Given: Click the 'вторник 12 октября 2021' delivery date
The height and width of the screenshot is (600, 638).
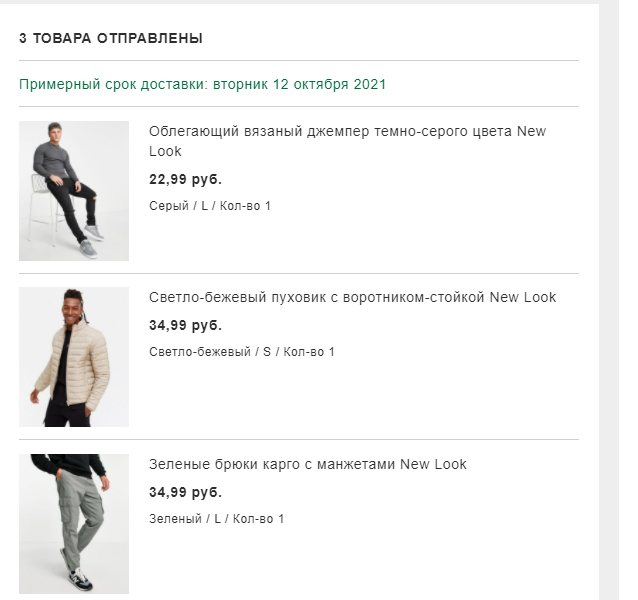Looking at the screenshot, I should [299, 85].
